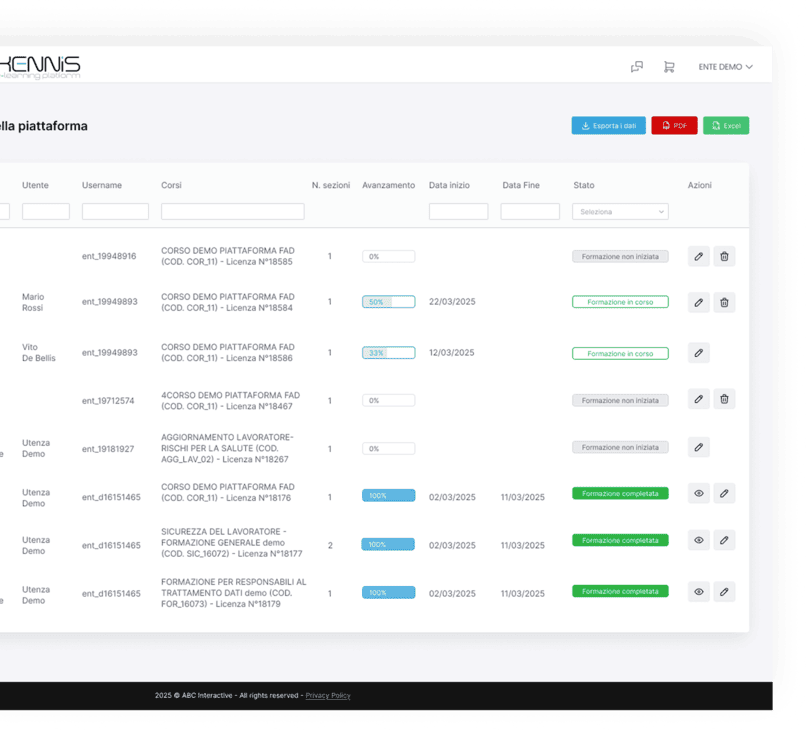View details eye icon for Licenza N°18176

(699, 493)
